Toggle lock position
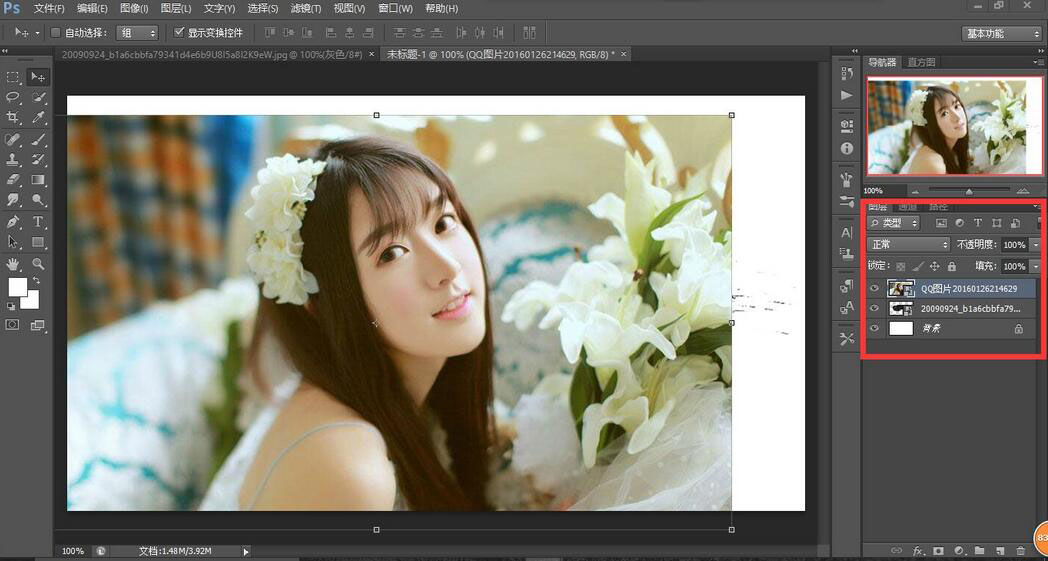 point(935,265)
